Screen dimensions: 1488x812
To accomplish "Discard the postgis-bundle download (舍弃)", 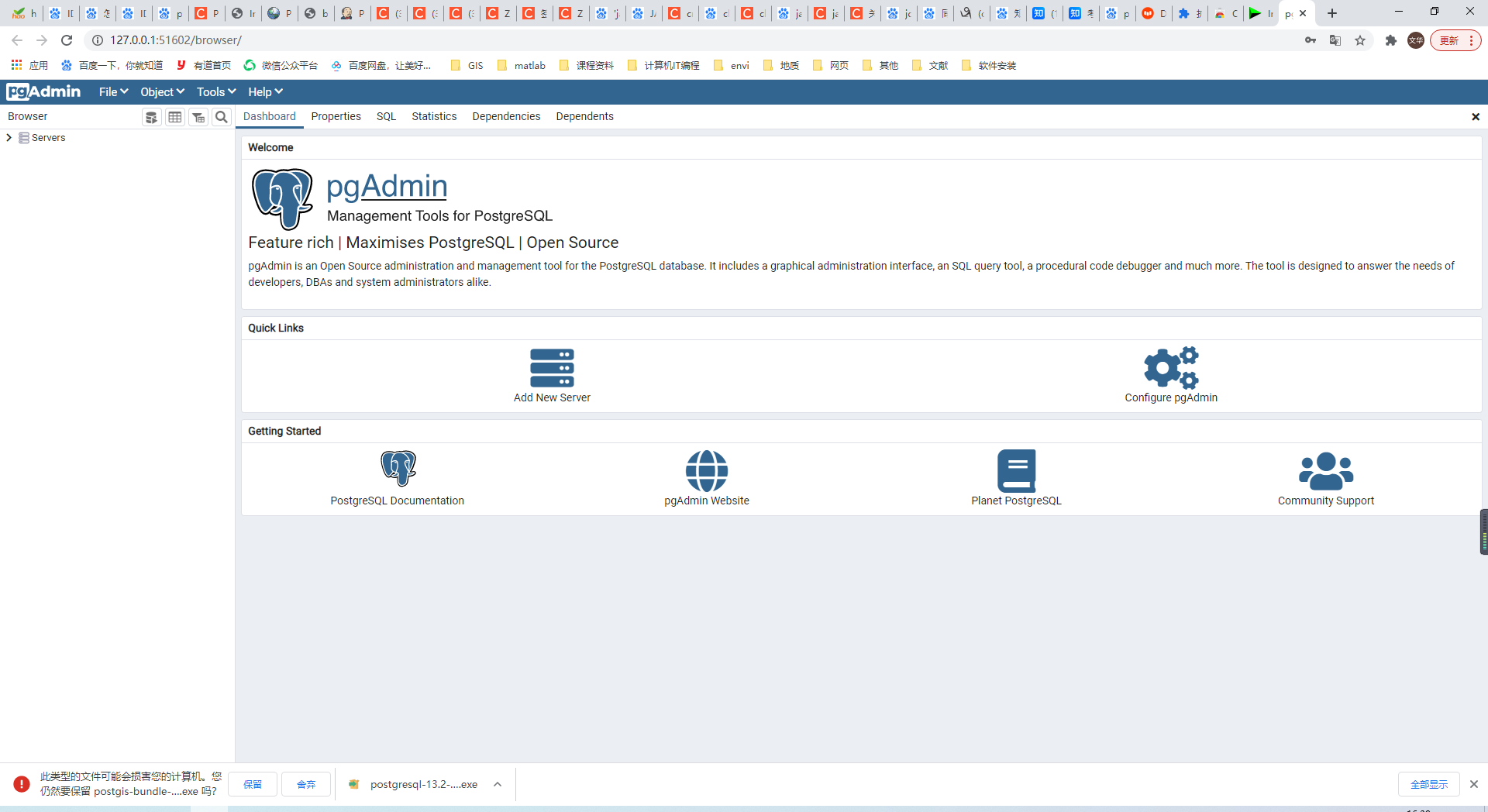I will [x=306, y=784].
